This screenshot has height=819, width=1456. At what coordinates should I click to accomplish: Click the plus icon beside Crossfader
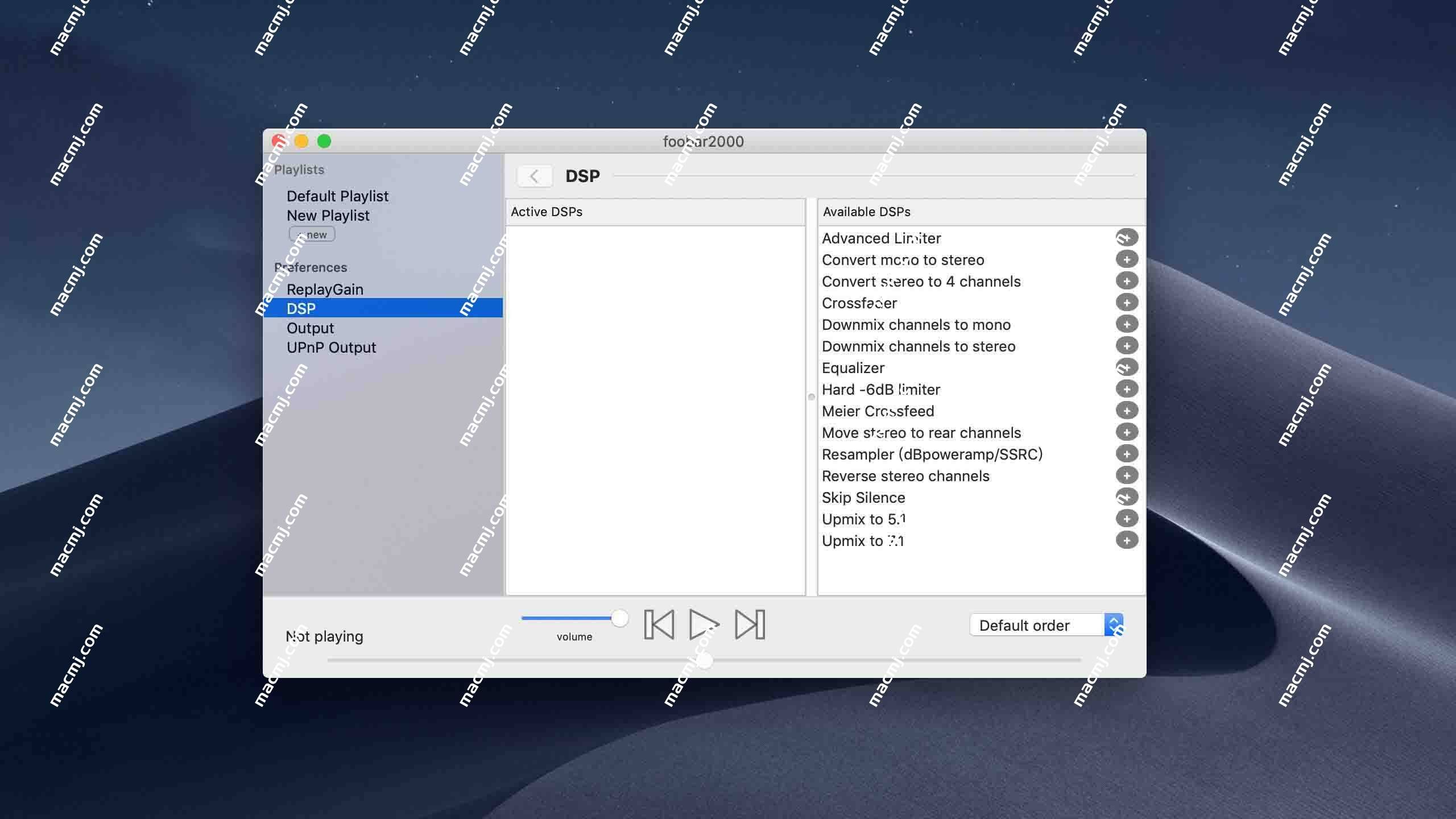point(1127,303)
